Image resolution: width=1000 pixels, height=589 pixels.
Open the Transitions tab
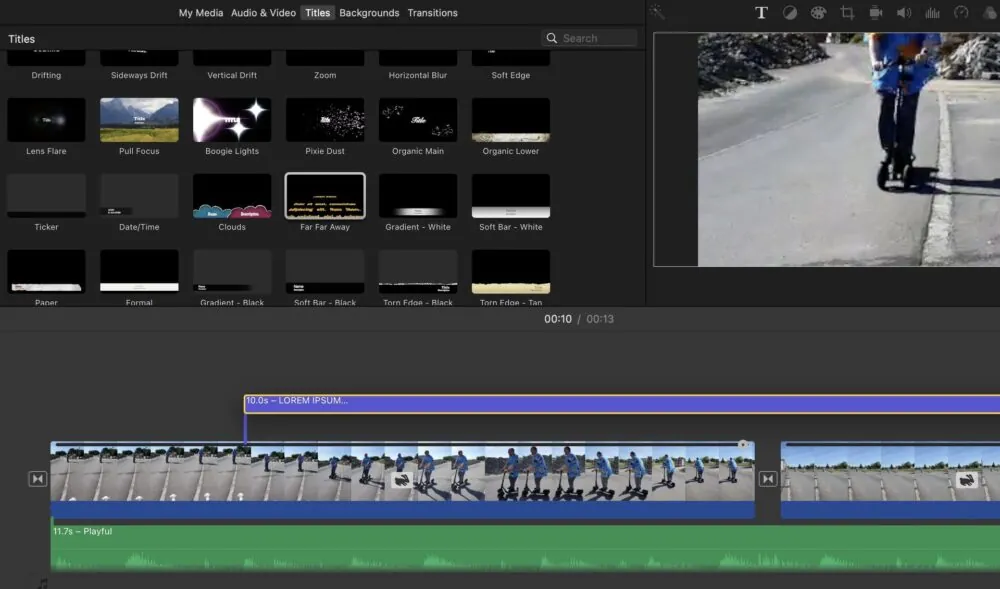432,13
